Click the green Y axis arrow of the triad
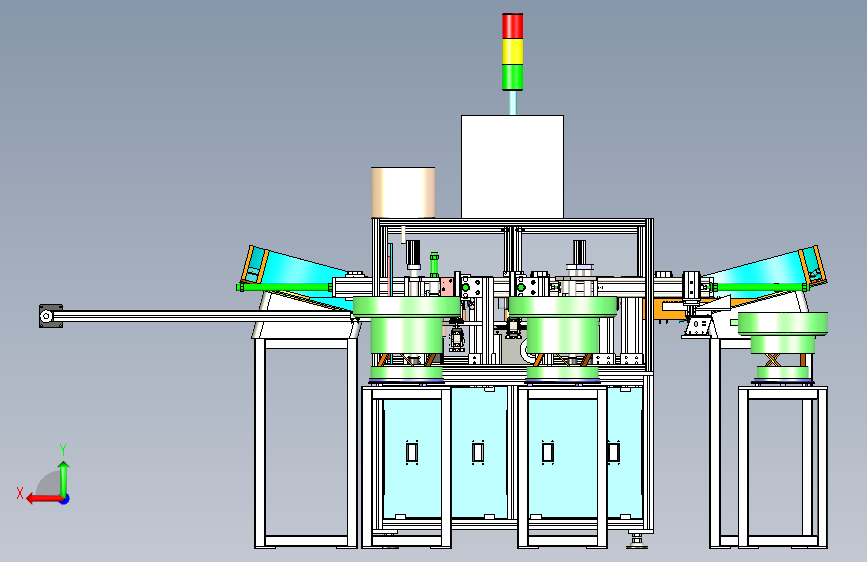 pyautogui.click(x=64, y=478)
